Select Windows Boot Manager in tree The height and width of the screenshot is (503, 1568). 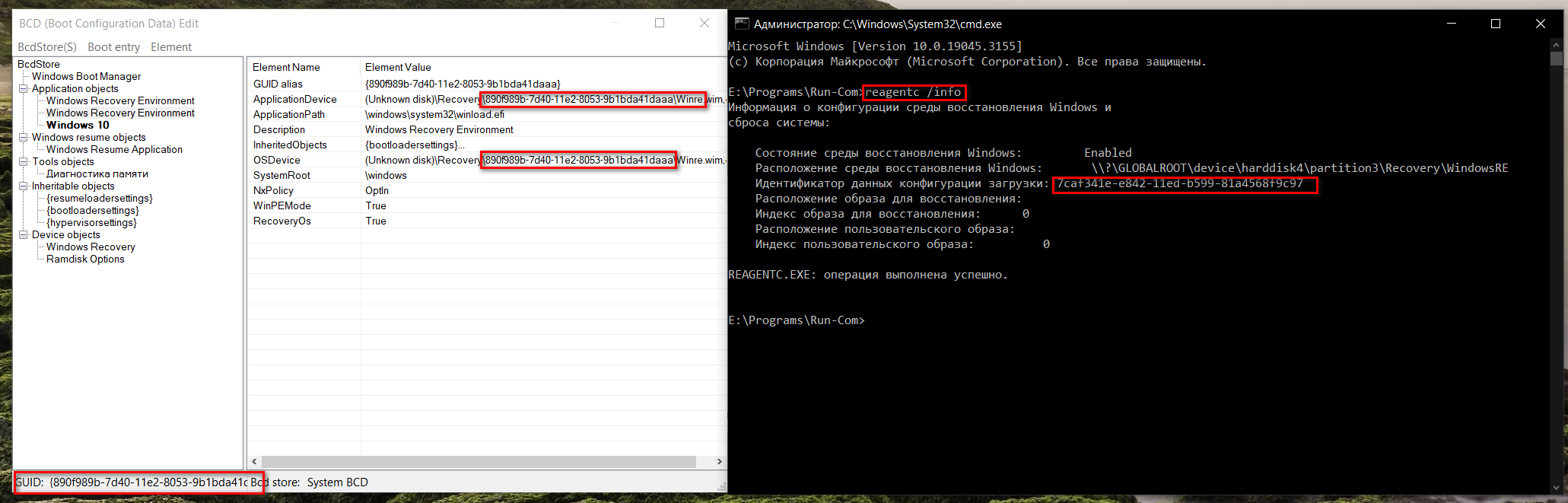tap(86, 76)
